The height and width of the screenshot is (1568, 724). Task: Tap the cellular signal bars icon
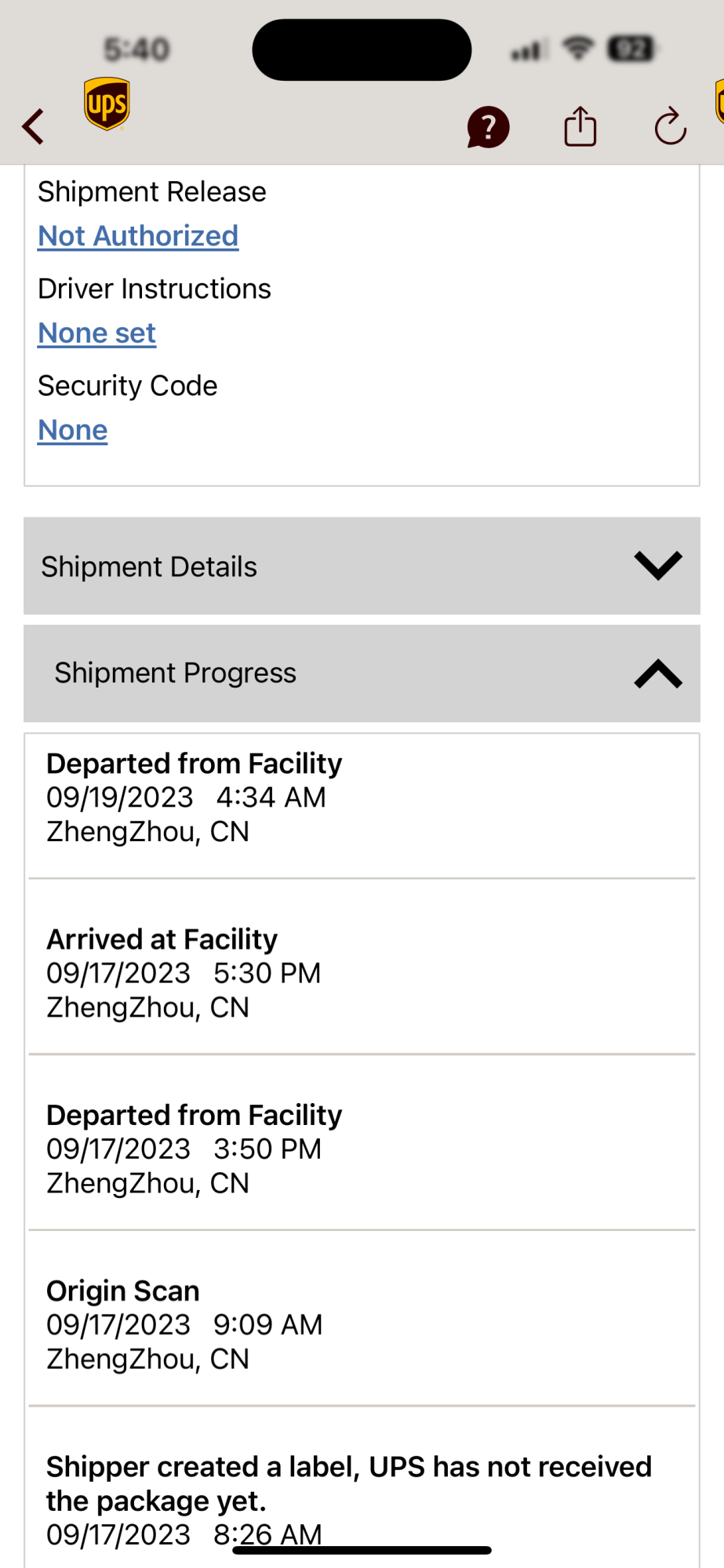pos(529,51)
